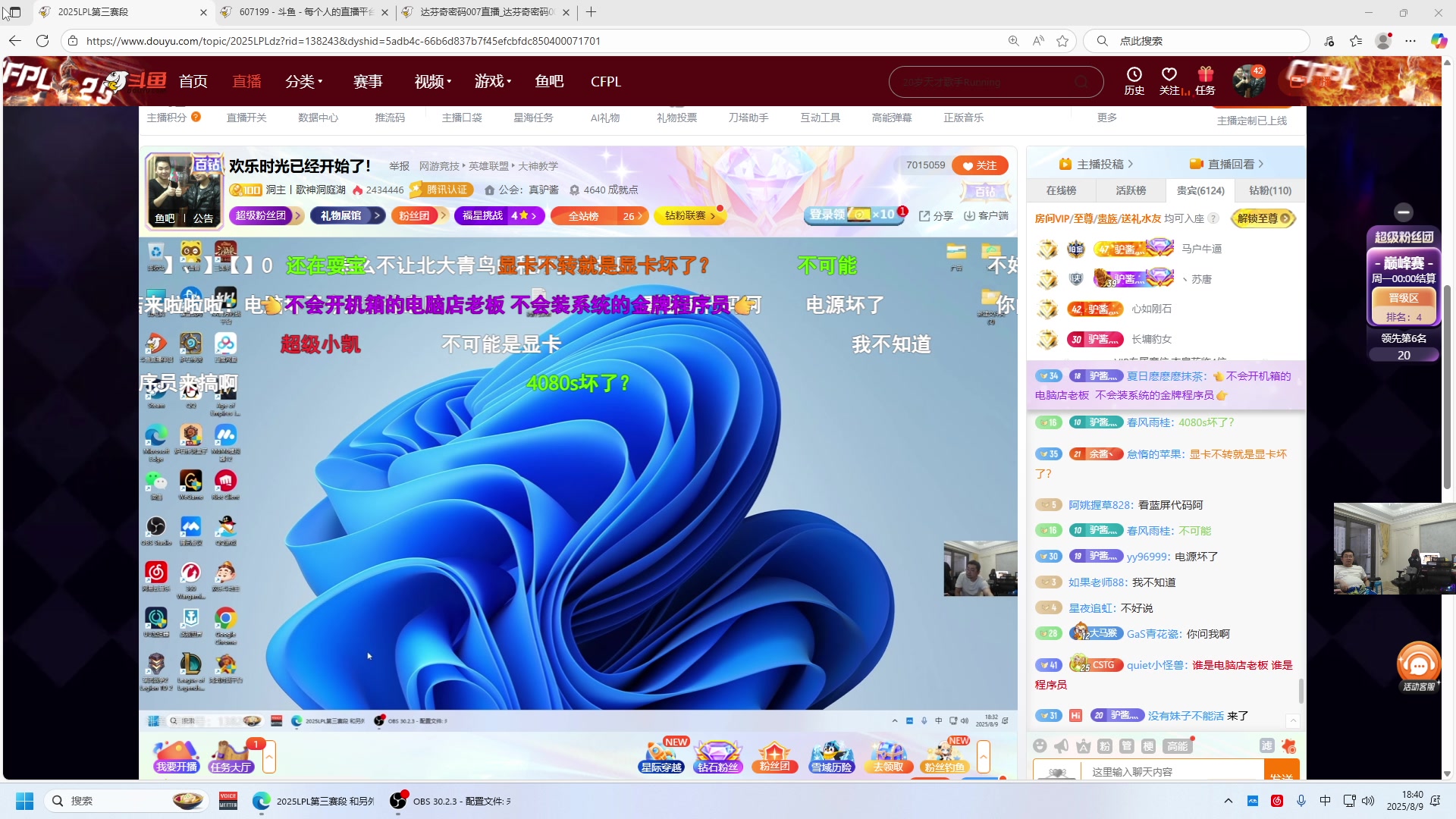The image size is (1456, 819).
Task: Expand the 视频 video dropdown
Action: click(433, 81)
